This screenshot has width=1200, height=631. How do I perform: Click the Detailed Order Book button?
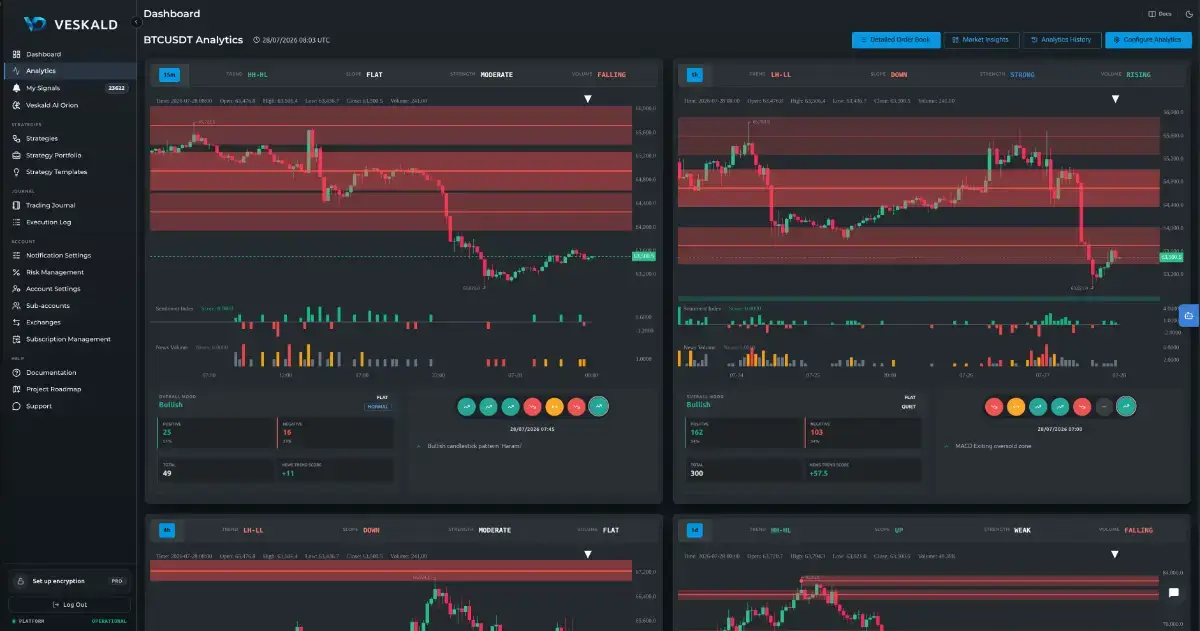pyautogui.click(x=896, y=40)
